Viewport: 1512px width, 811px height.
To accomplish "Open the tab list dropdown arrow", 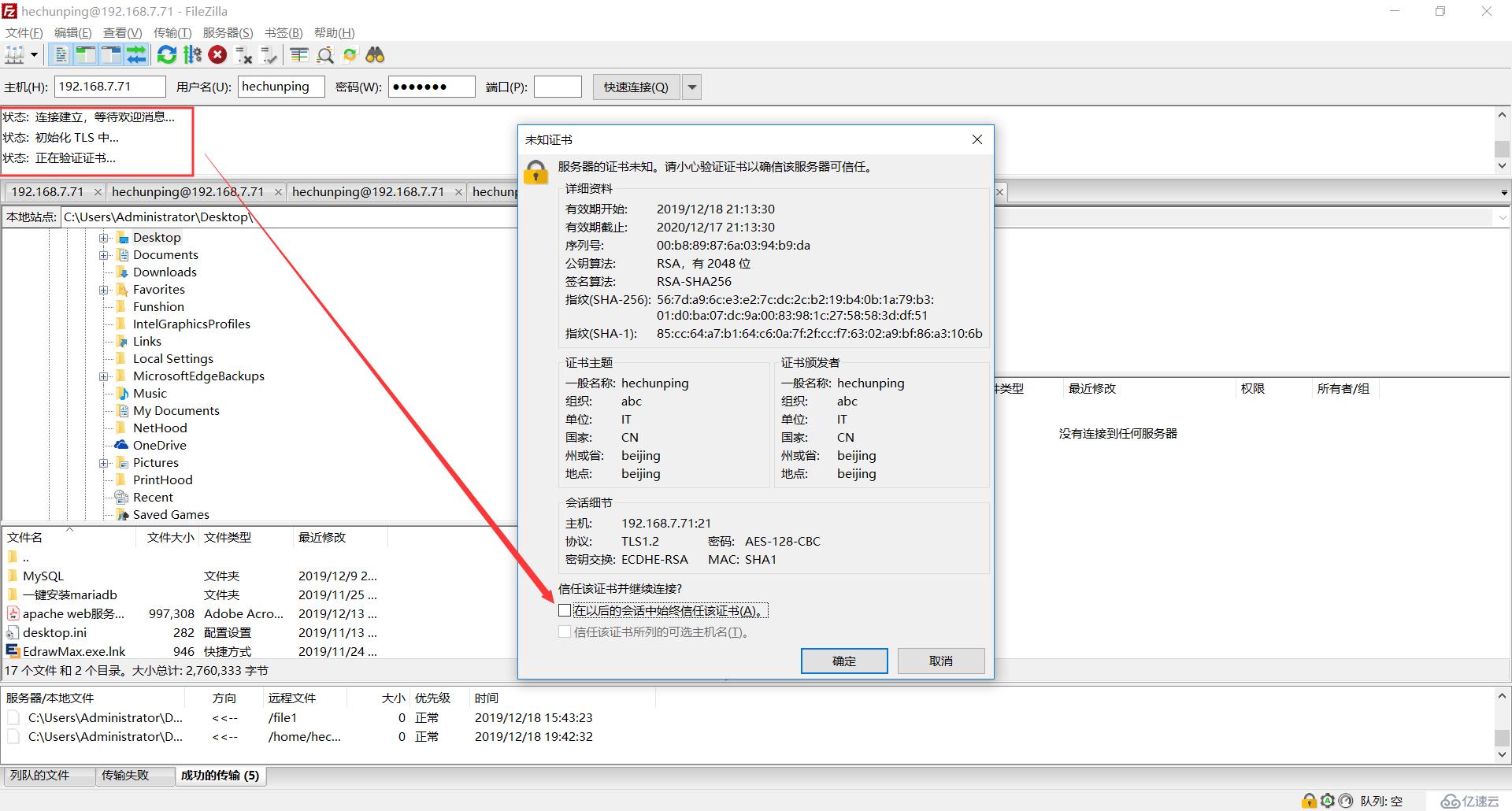I will (x=1503, y=193).
